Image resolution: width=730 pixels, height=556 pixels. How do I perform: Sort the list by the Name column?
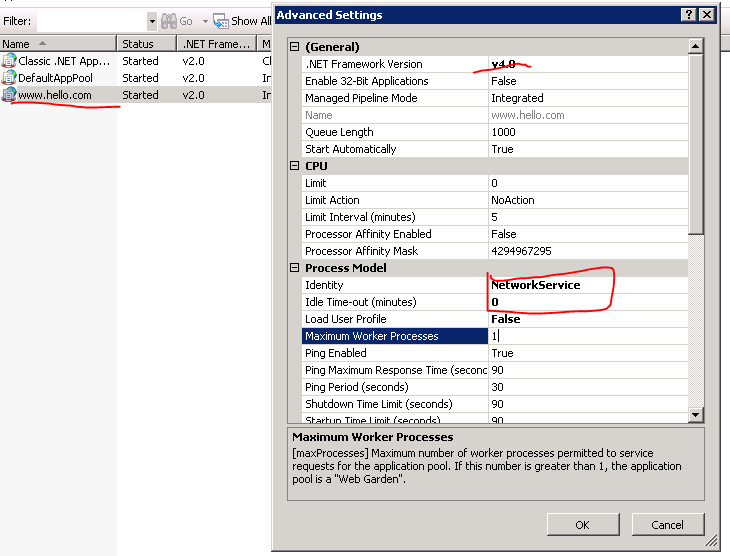[58, 44]
